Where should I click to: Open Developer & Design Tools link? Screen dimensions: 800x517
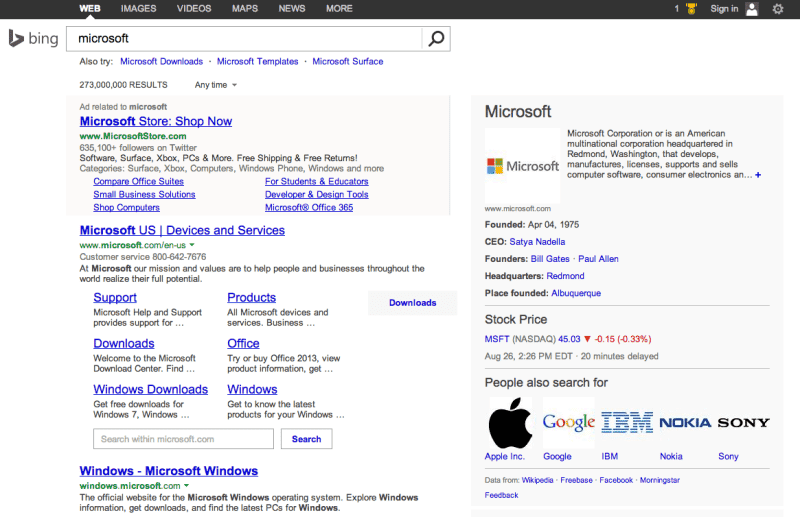pyautogui.click(x=316, y=194)
